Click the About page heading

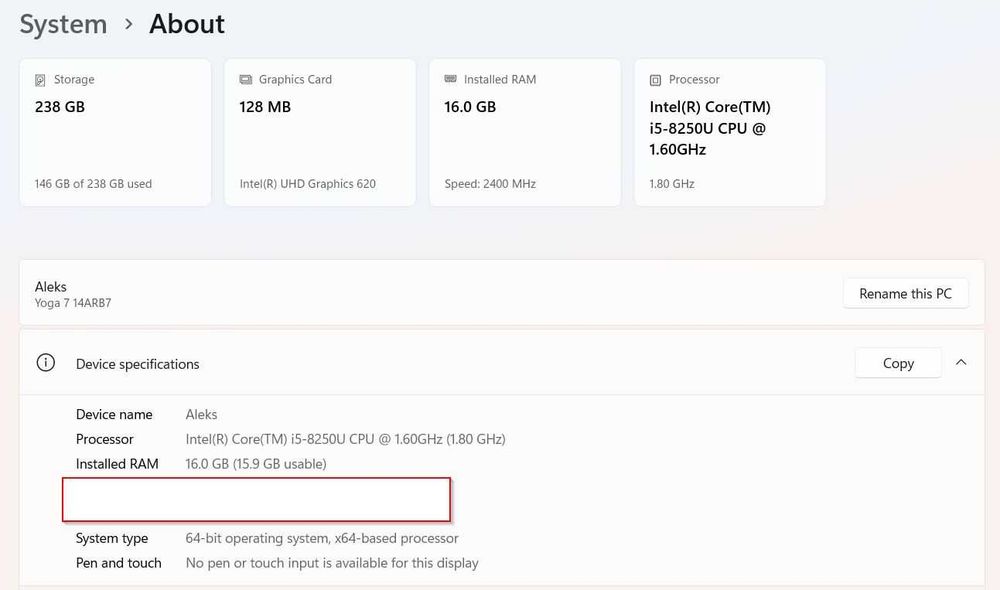pyautogui.click(x=187, y=24)
